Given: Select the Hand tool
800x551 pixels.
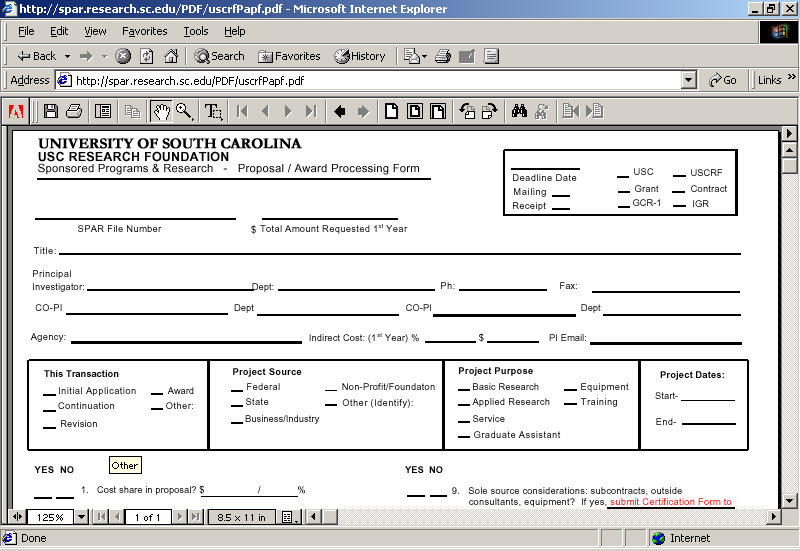Looking at the screenshot, I should (162, 111).
